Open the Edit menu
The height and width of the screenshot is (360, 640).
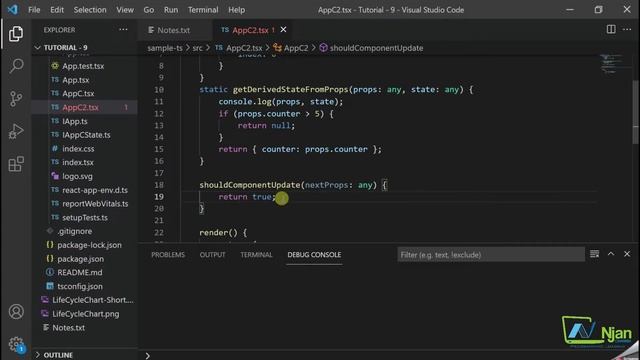(57, 10)
